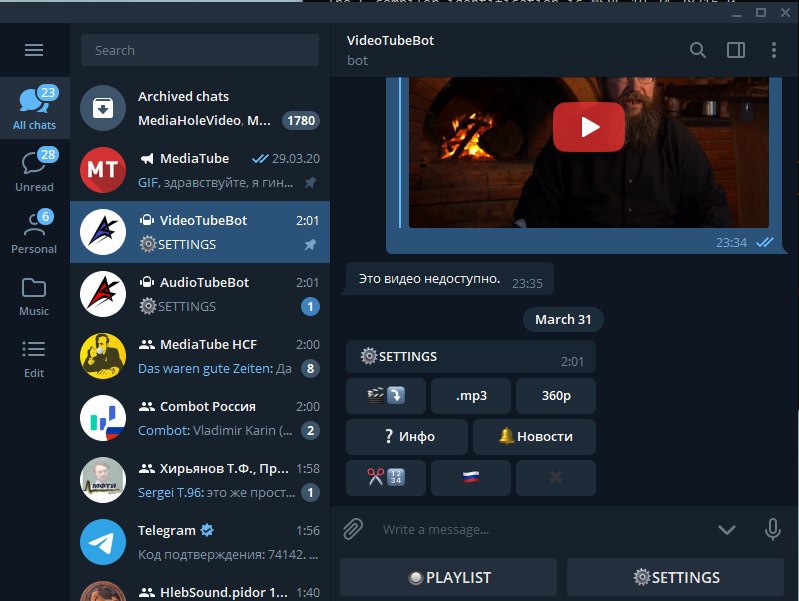The image size is (799, 601).
Task: Open the Combot Россия group chat
Action: 200,418
